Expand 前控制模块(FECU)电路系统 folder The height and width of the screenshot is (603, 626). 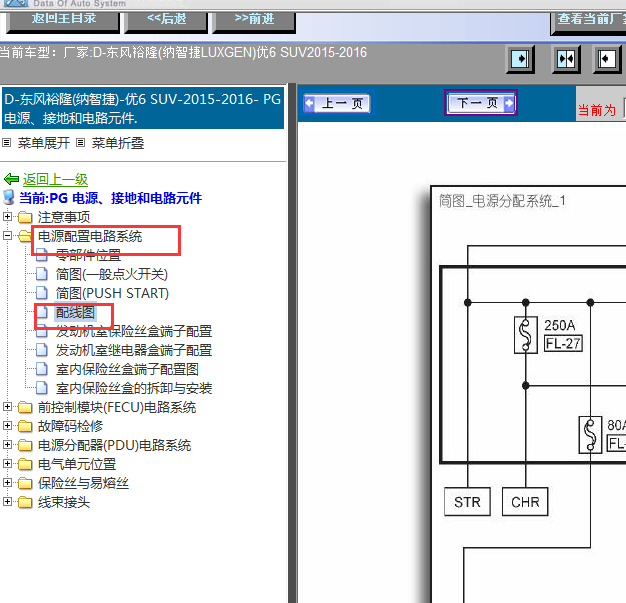click(x=7, y=407)
